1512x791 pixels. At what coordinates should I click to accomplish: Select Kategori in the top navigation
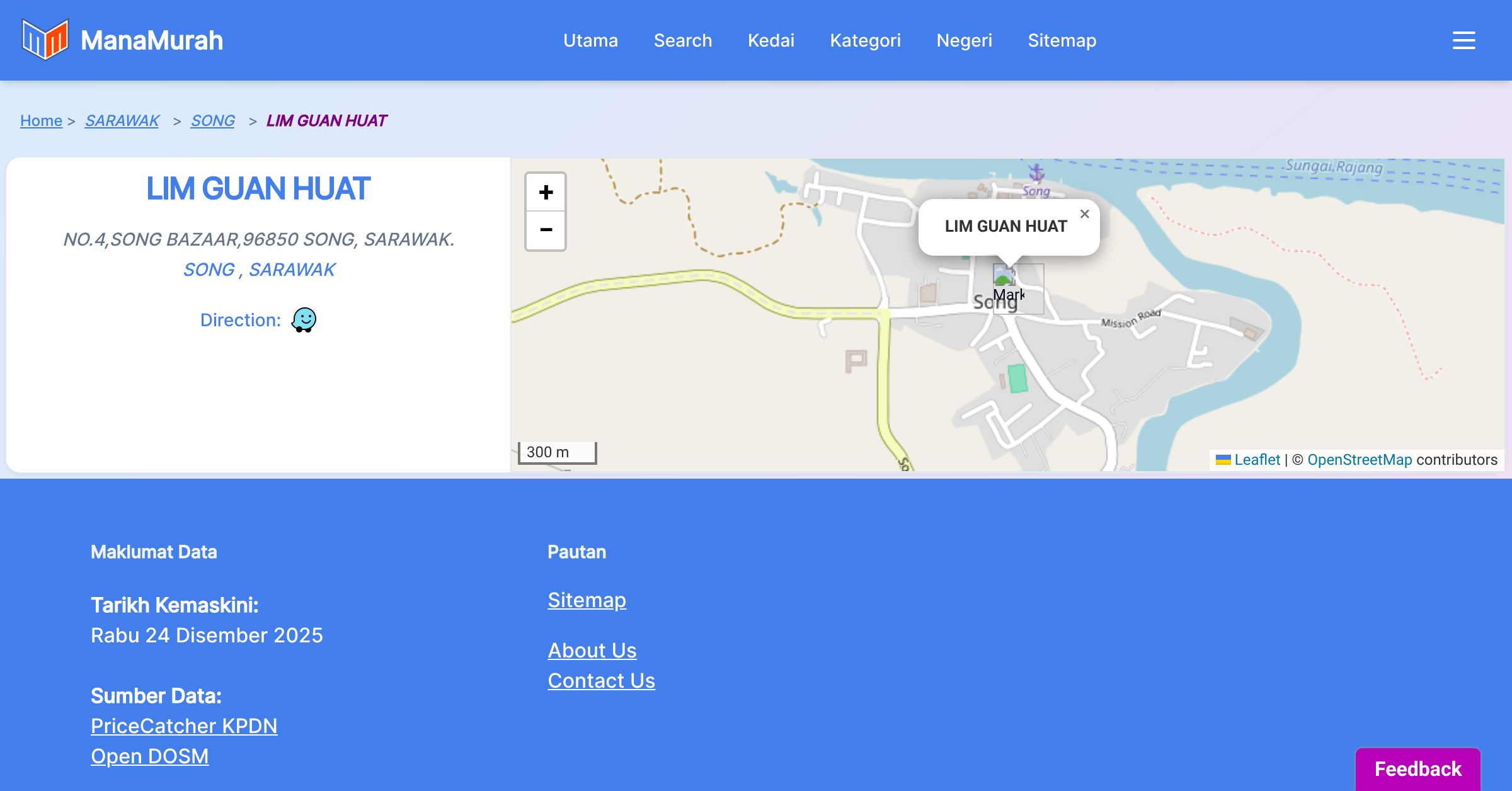[x=865, y=40]
